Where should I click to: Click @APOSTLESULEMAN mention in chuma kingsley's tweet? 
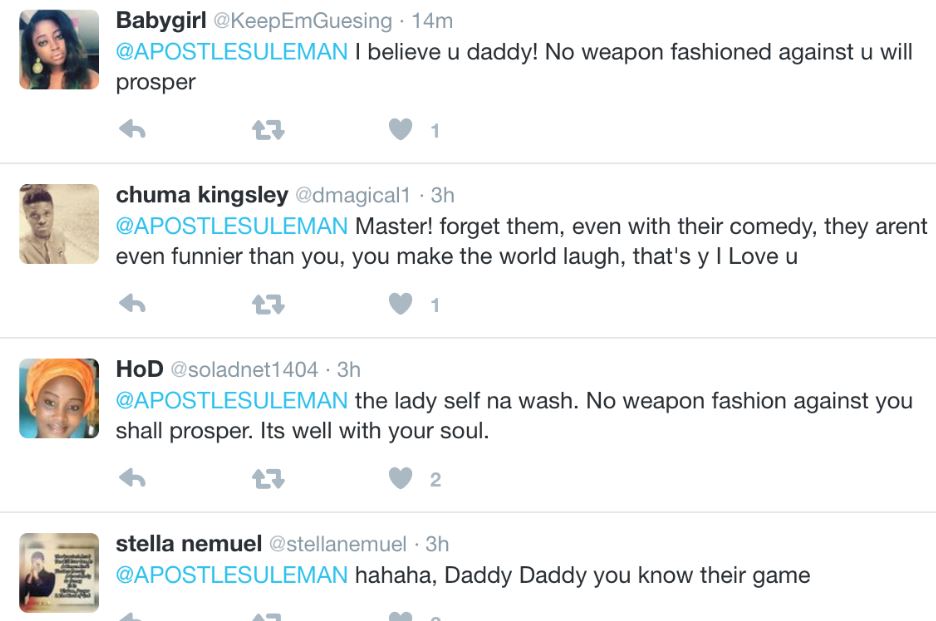pos(232,226)
